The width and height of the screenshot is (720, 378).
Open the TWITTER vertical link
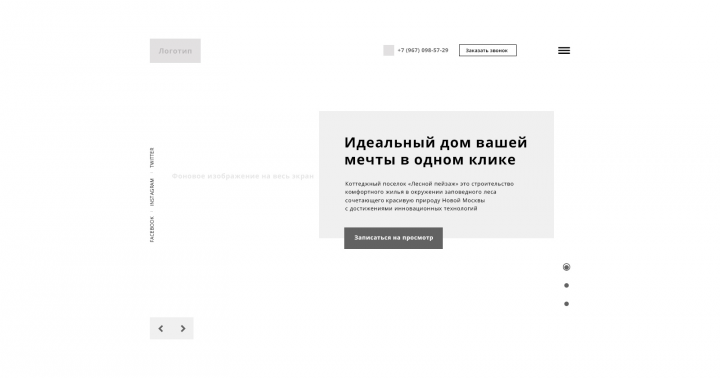tap(152, 157)
